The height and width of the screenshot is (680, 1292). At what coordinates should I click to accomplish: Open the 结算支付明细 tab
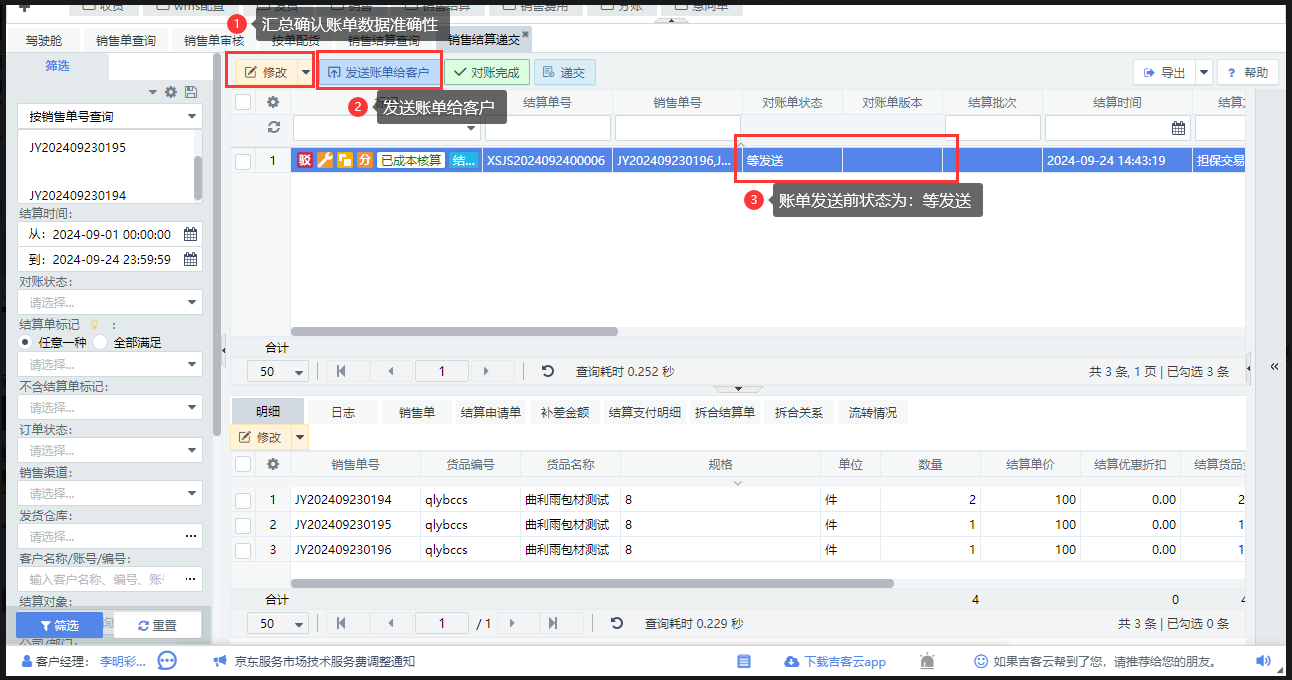pos(645,412)
